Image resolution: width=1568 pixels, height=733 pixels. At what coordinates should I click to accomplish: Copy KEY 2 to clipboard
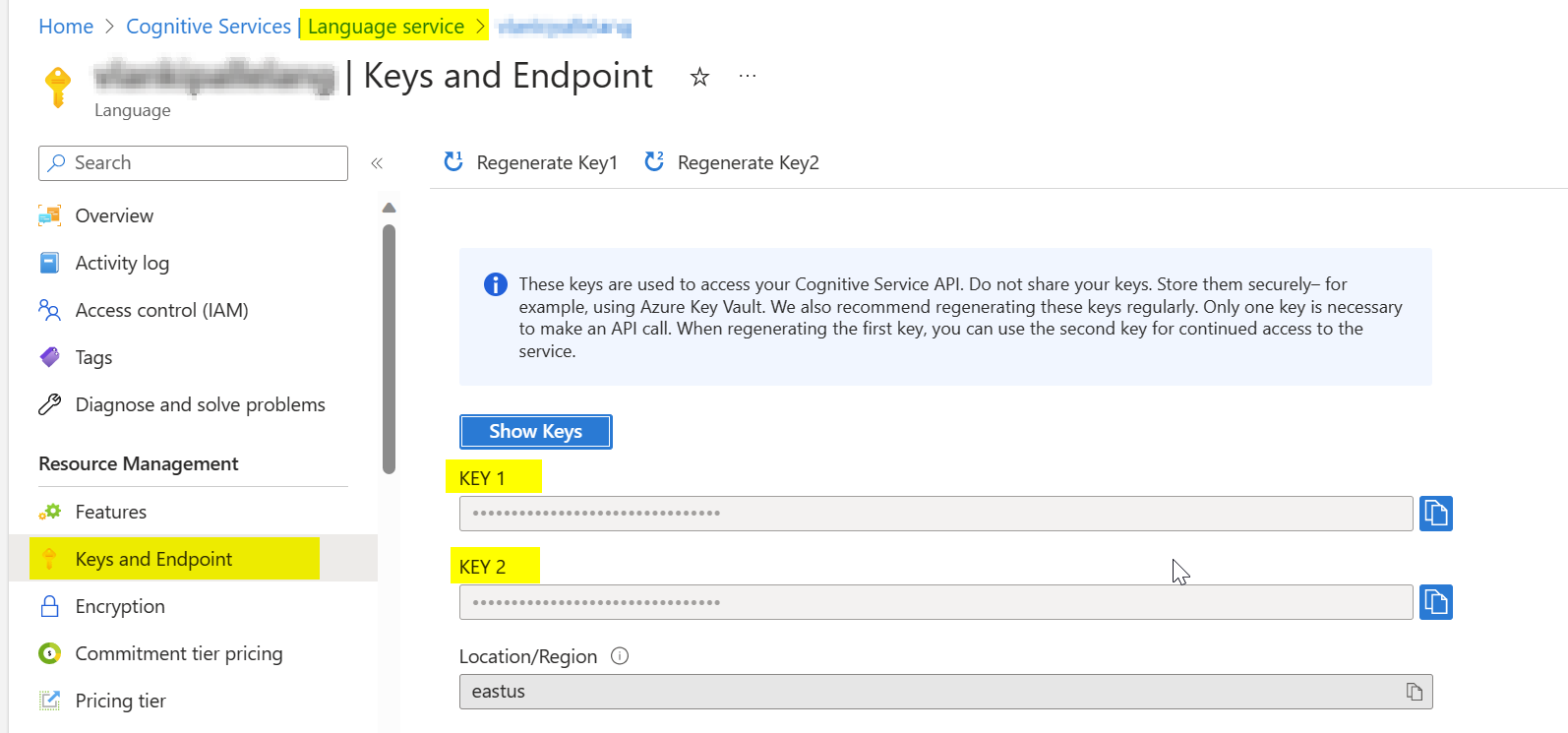pos(1436,602)
